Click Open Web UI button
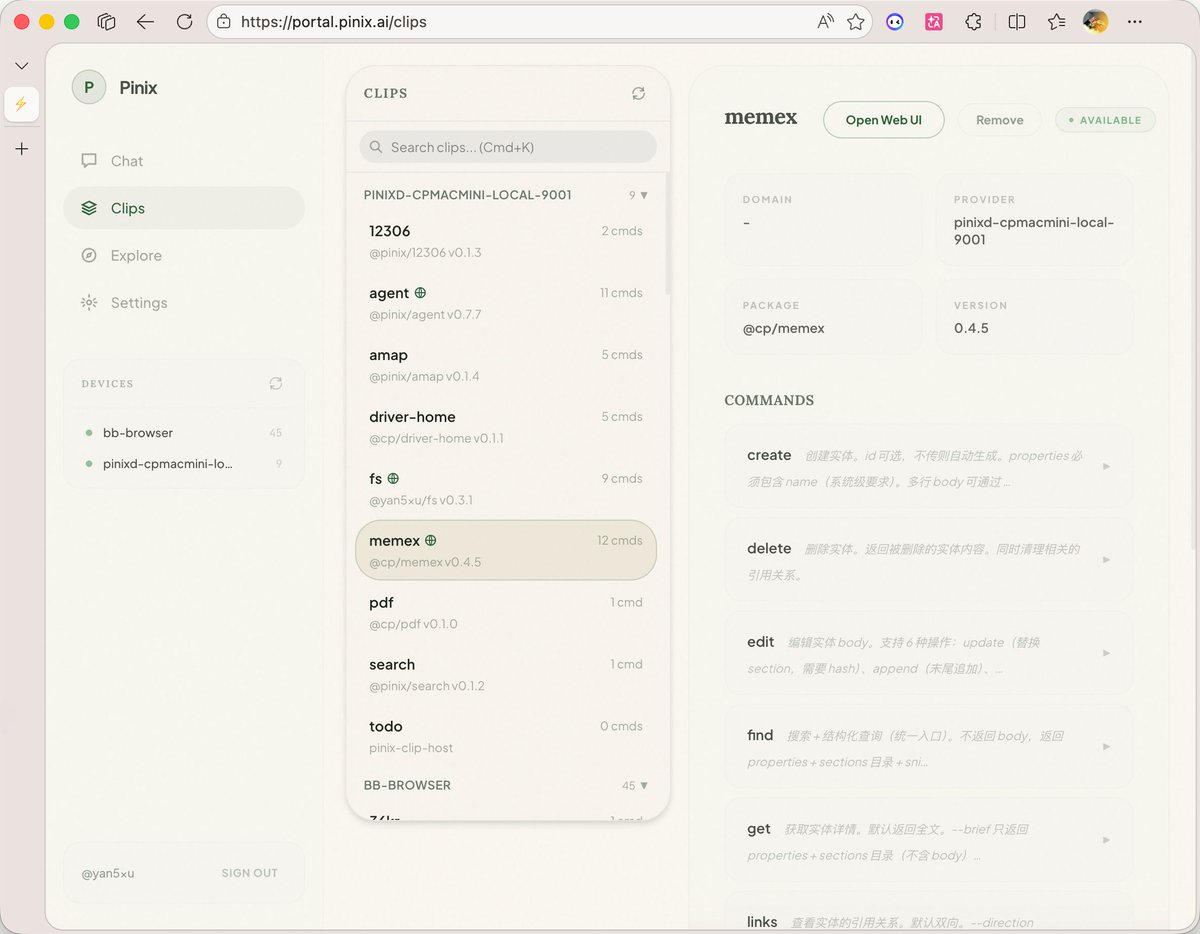Image resolution: width=1200 pixels, height=934 pixels. 883,120
